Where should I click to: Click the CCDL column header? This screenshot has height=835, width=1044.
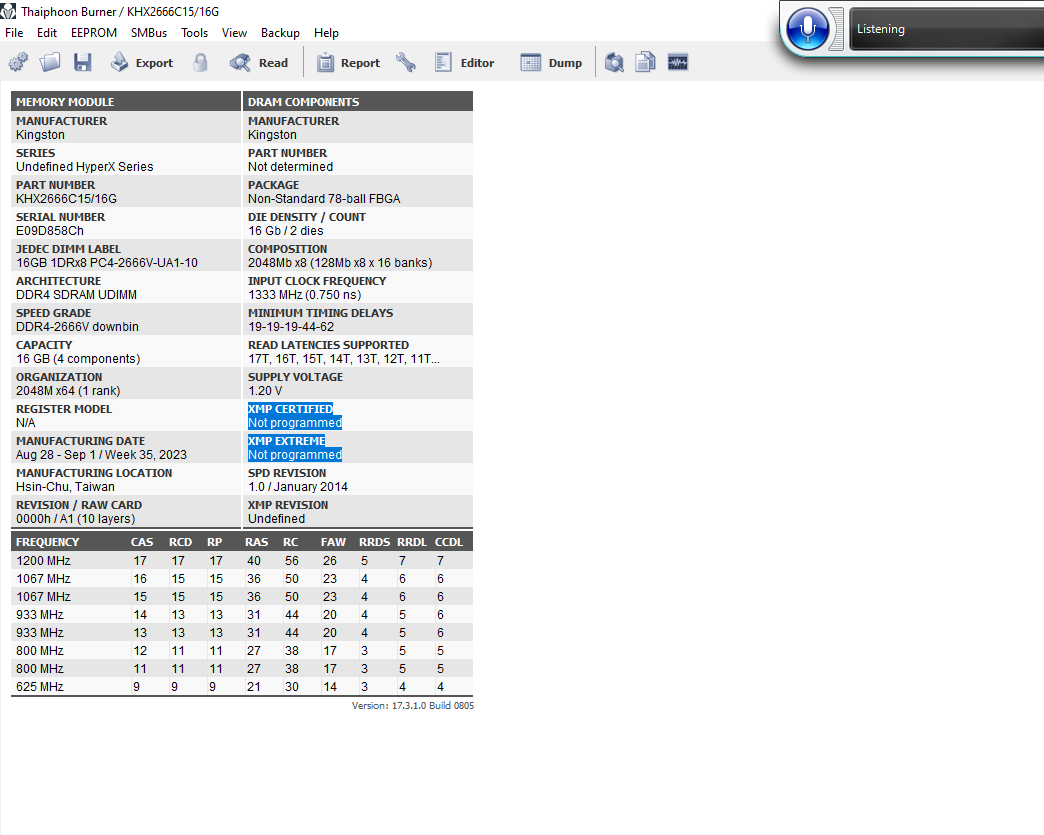(449, 542)
